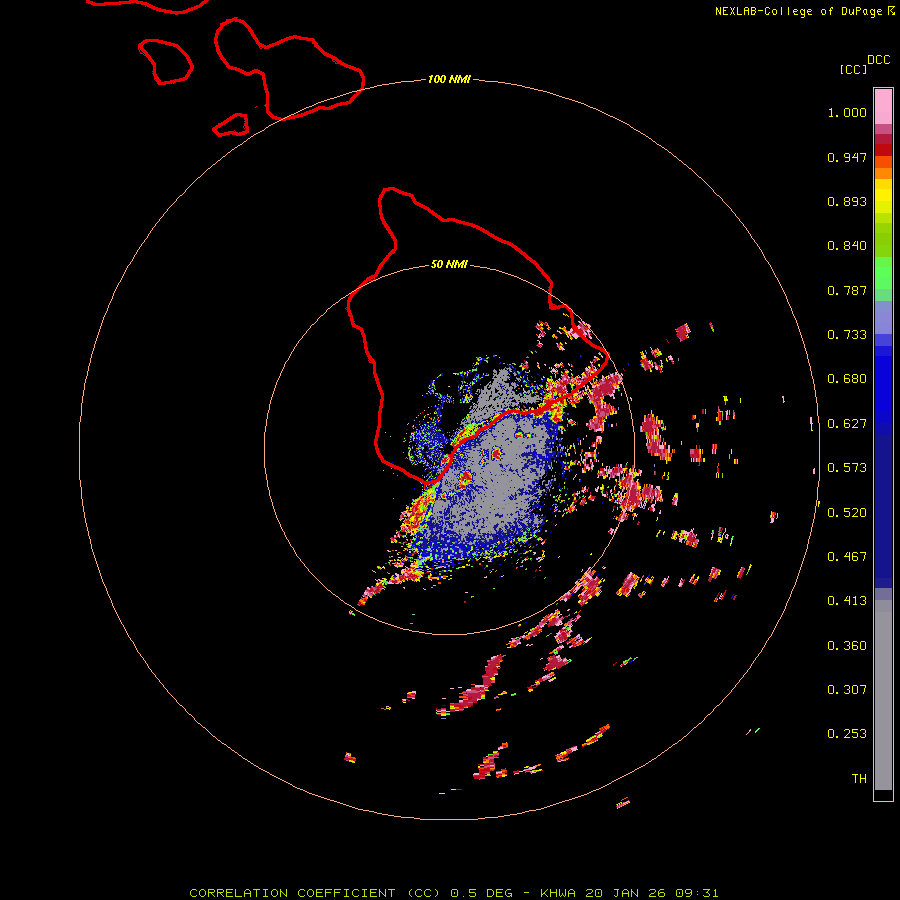Click the 50 NMI range ring label
The width and height of the screenshot is (900, 900).
pyautogui.click(x=449, y=264)
